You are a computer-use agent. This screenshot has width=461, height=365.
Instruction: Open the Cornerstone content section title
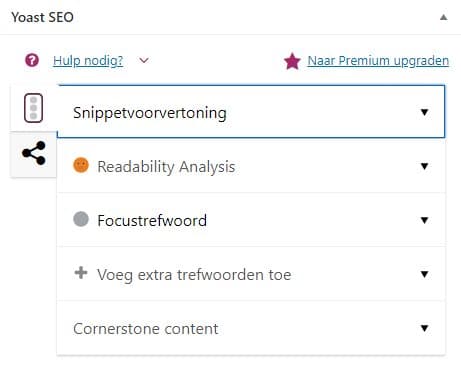[x=146, y=329]
